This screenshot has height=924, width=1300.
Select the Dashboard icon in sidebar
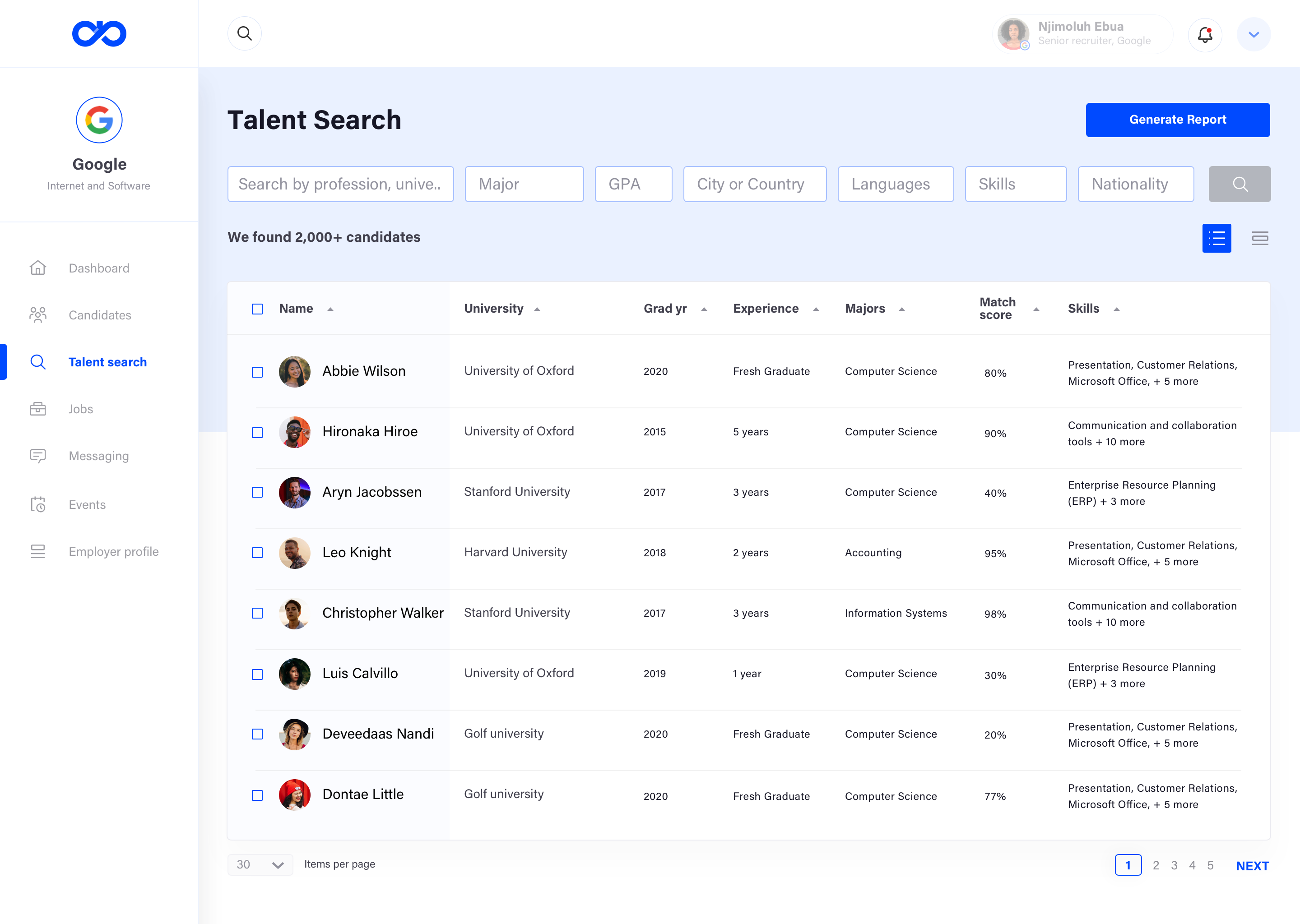point(37,268)
